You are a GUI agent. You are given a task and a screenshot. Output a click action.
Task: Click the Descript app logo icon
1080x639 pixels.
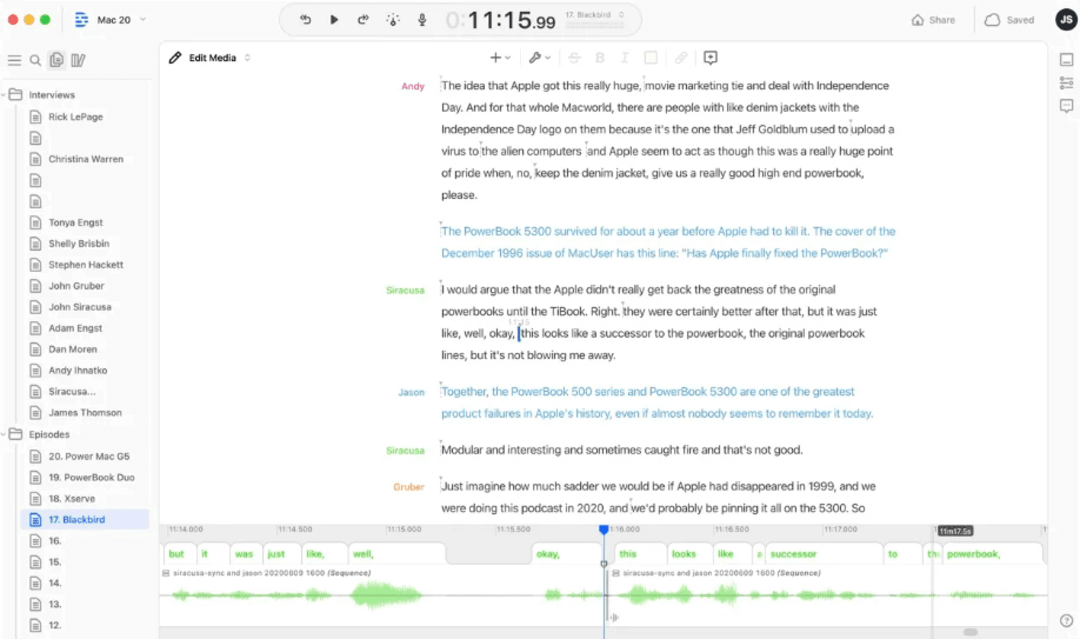pos(81,19)
